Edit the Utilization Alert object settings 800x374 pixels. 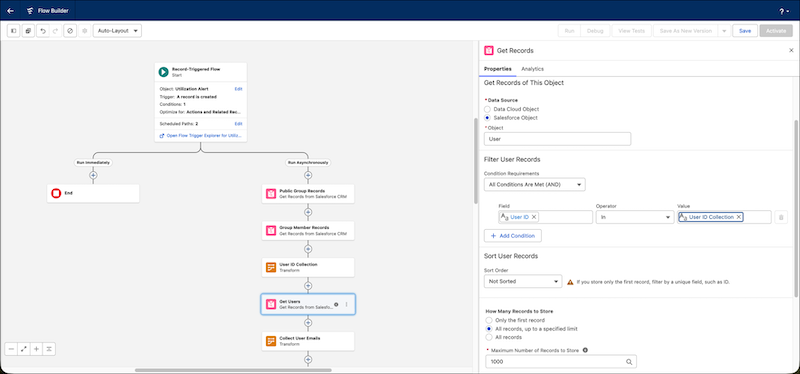pos(238,89)
